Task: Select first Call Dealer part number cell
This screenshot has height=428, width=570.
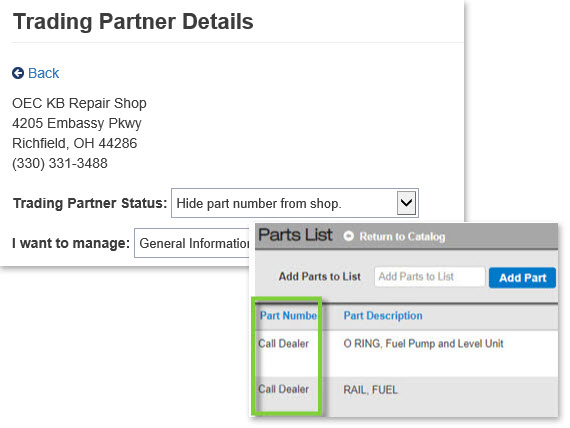Action: tap(284, 344)
